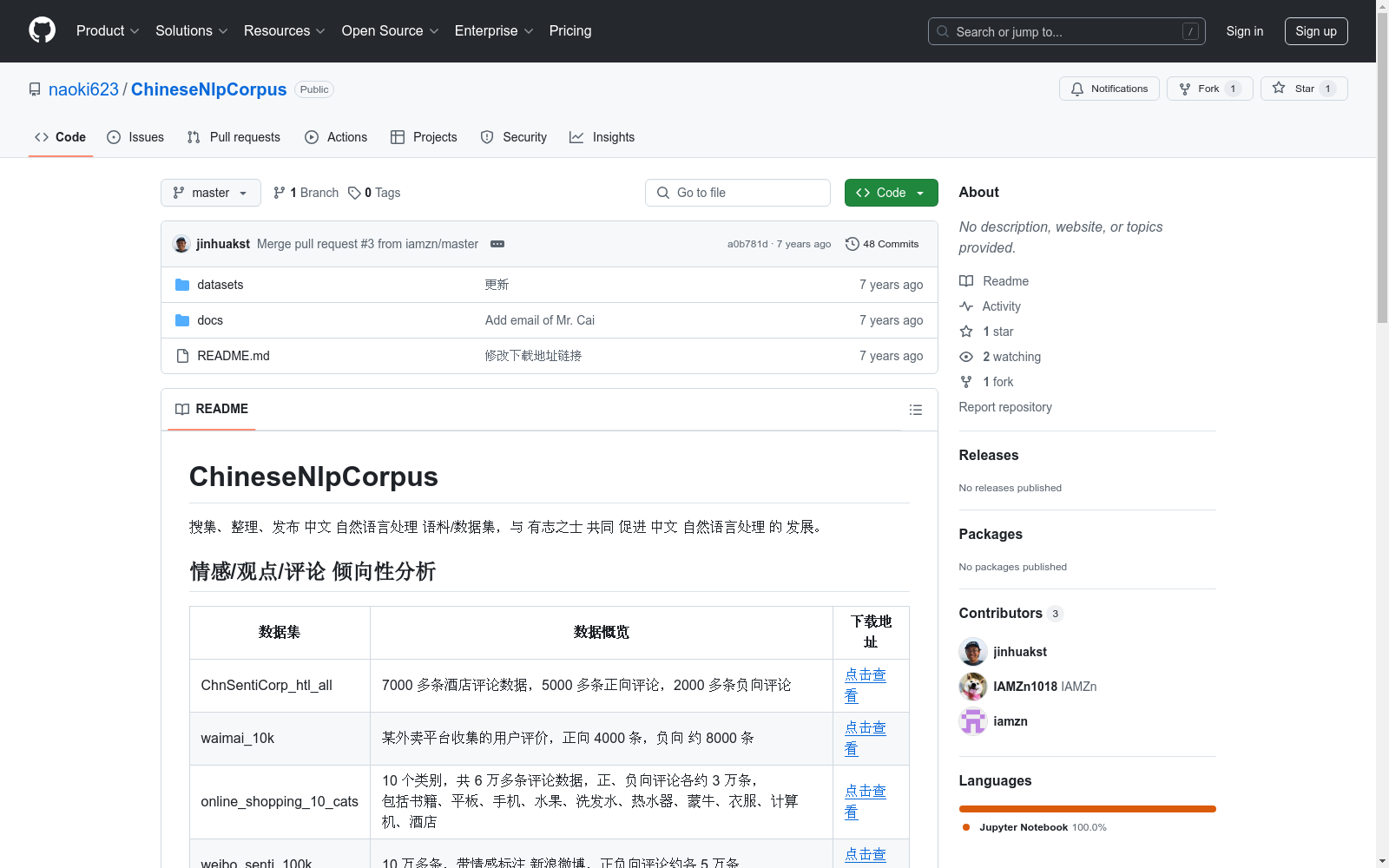Screen dimensions: 1389x868
Task: Open the Insights tab
Action: click(602, 137)
